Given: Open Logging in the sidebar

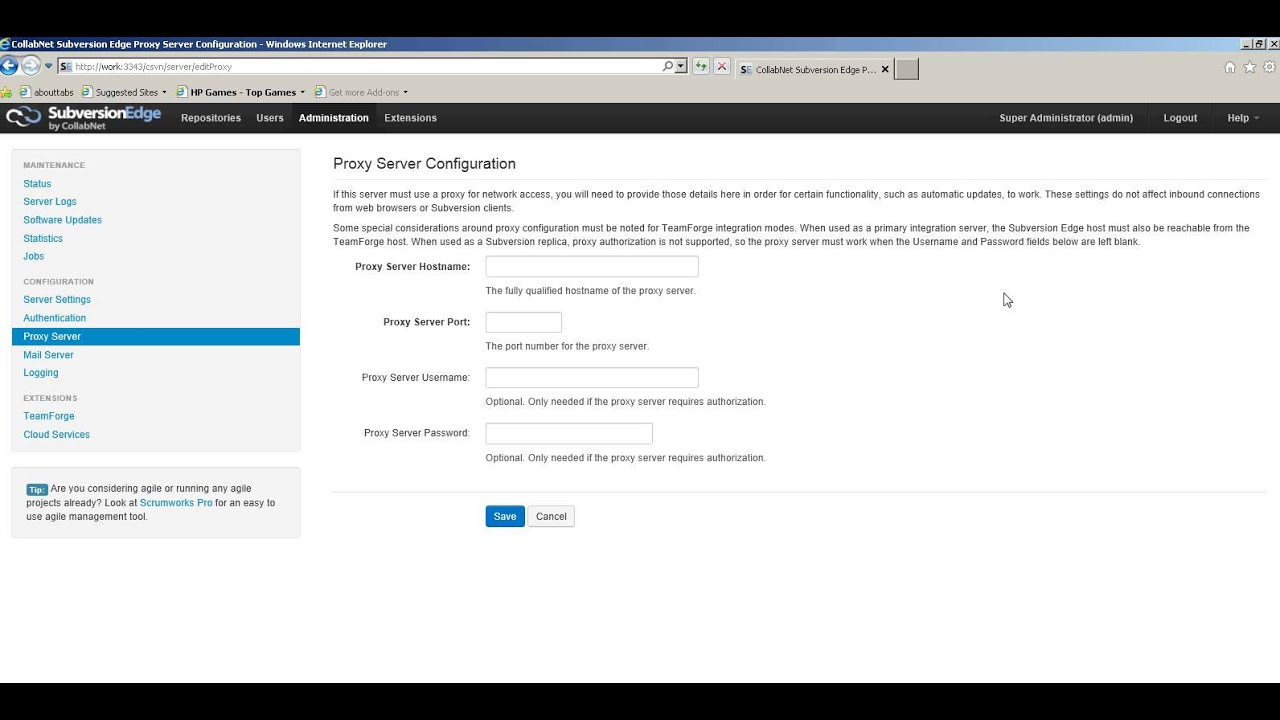Looking at the screenshot, I should pos(41,373).
